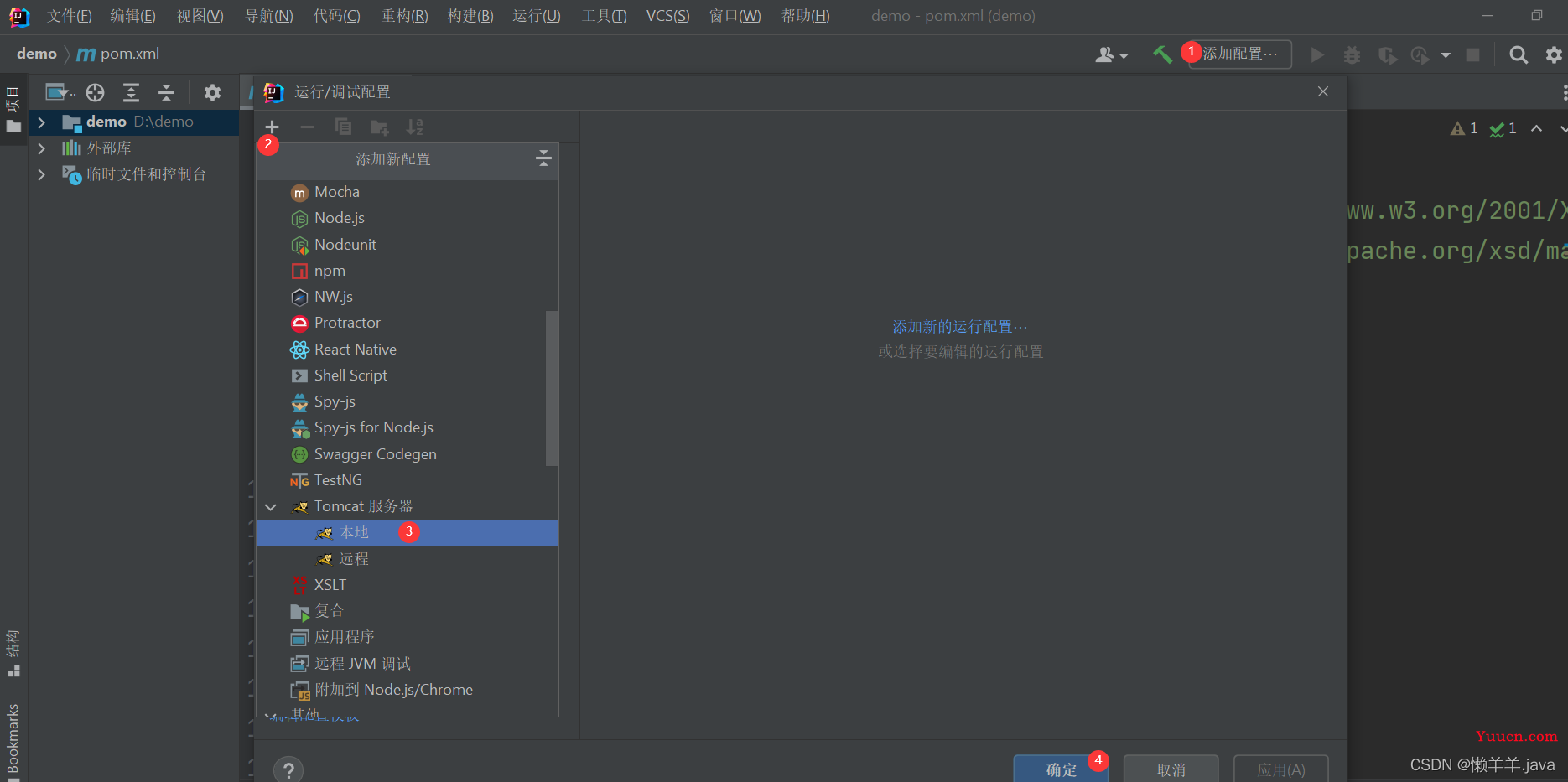Click the run with coverage icon
Viewport: 1568px width, 782px height.
tap(1387, 55)
